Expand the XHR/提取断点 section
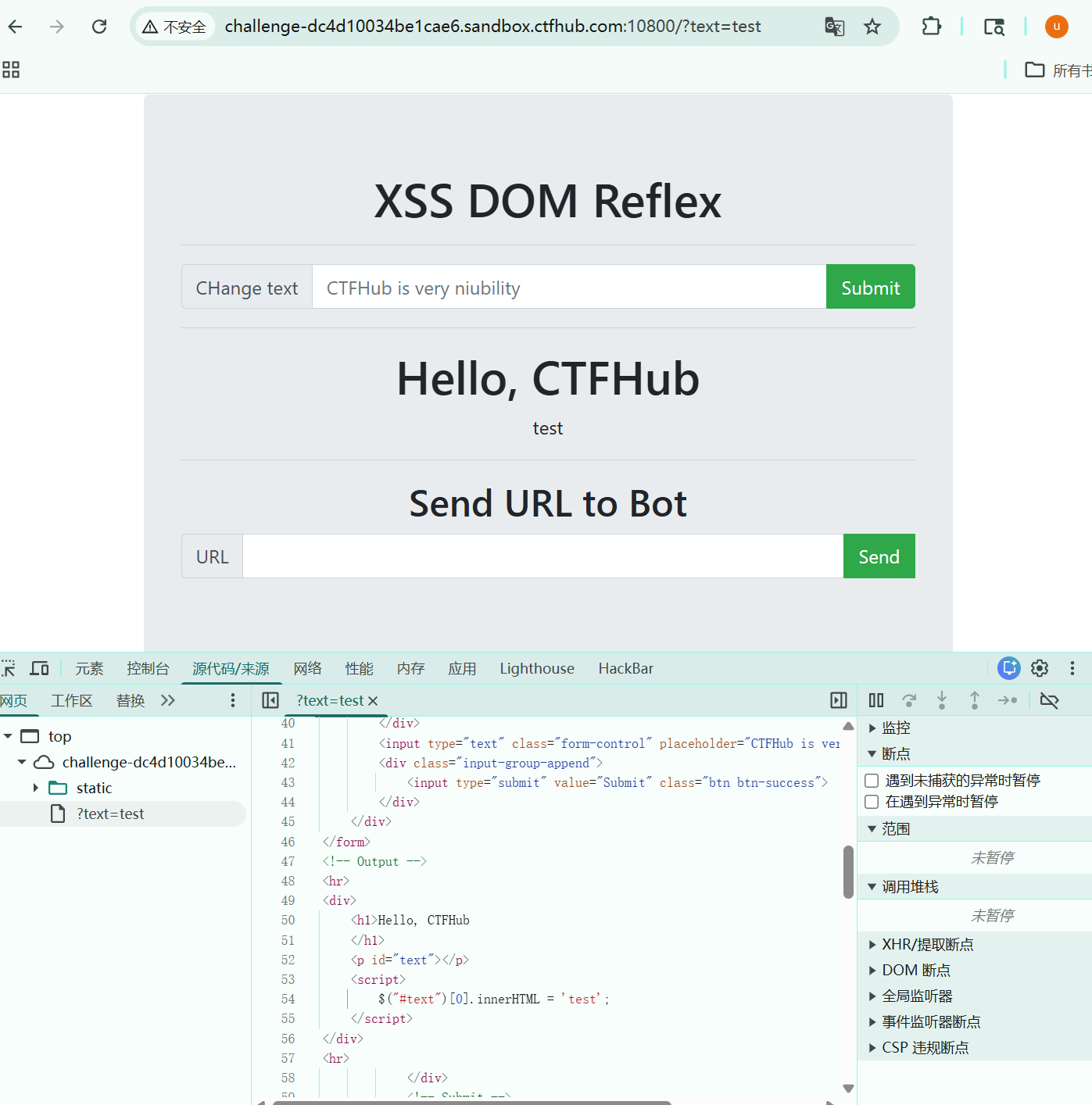The image size is (1092, 1105). coord(872,945)
